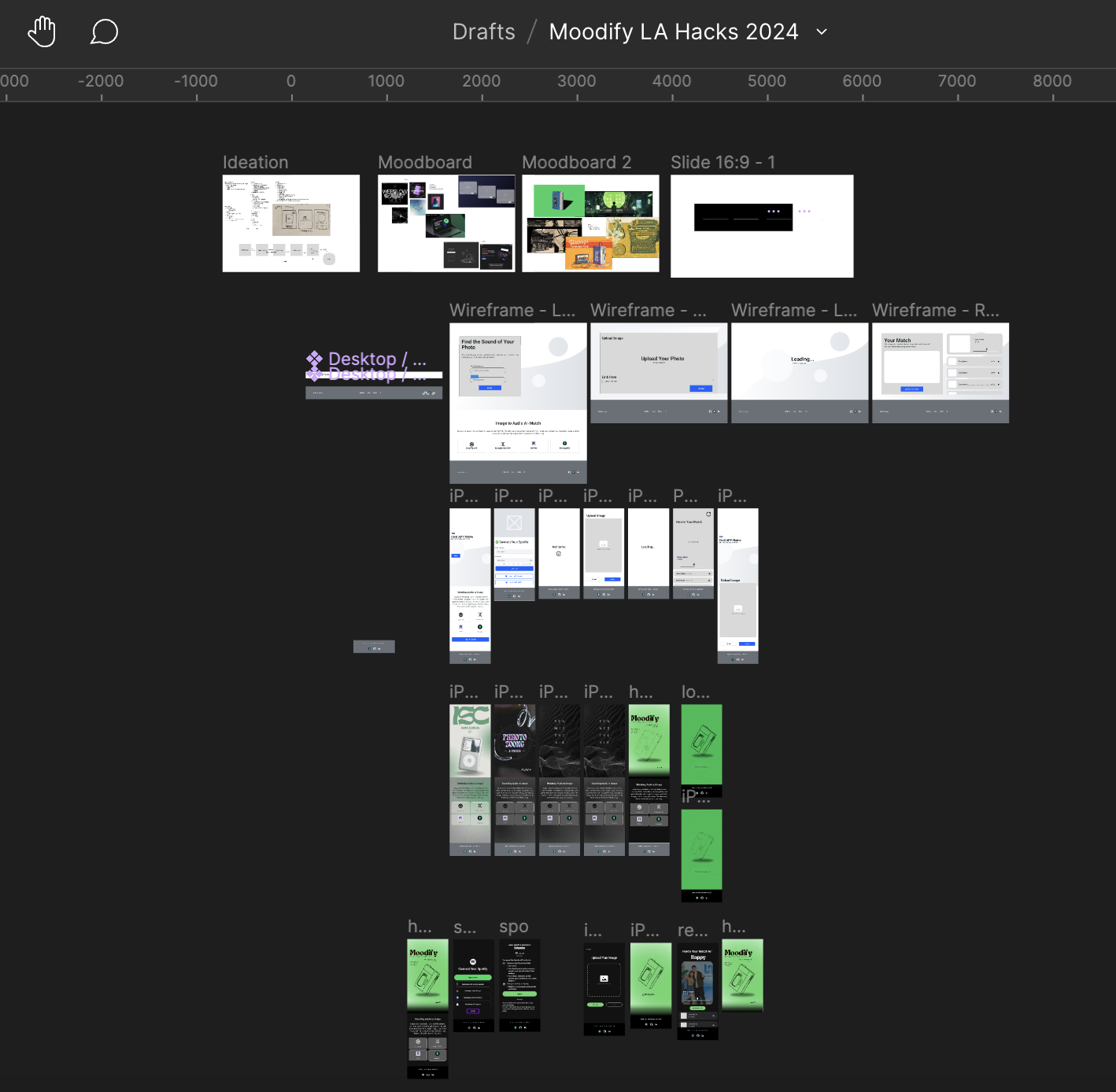This screenshot has height=1092, width=1116.
Task: Select the desktop 'Loading...' wireframe
Action: pos(800,373)
